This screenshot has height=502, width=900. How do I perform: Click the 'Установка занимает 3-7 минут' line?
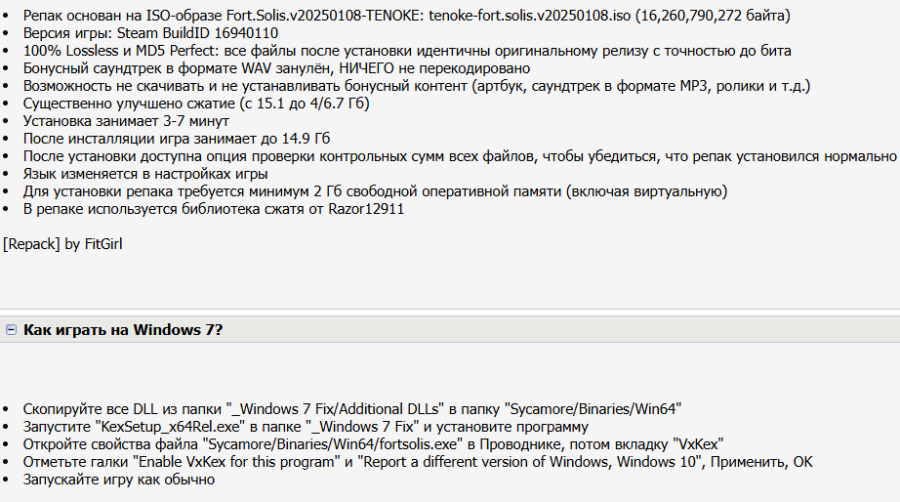click(x=126, y=121)
